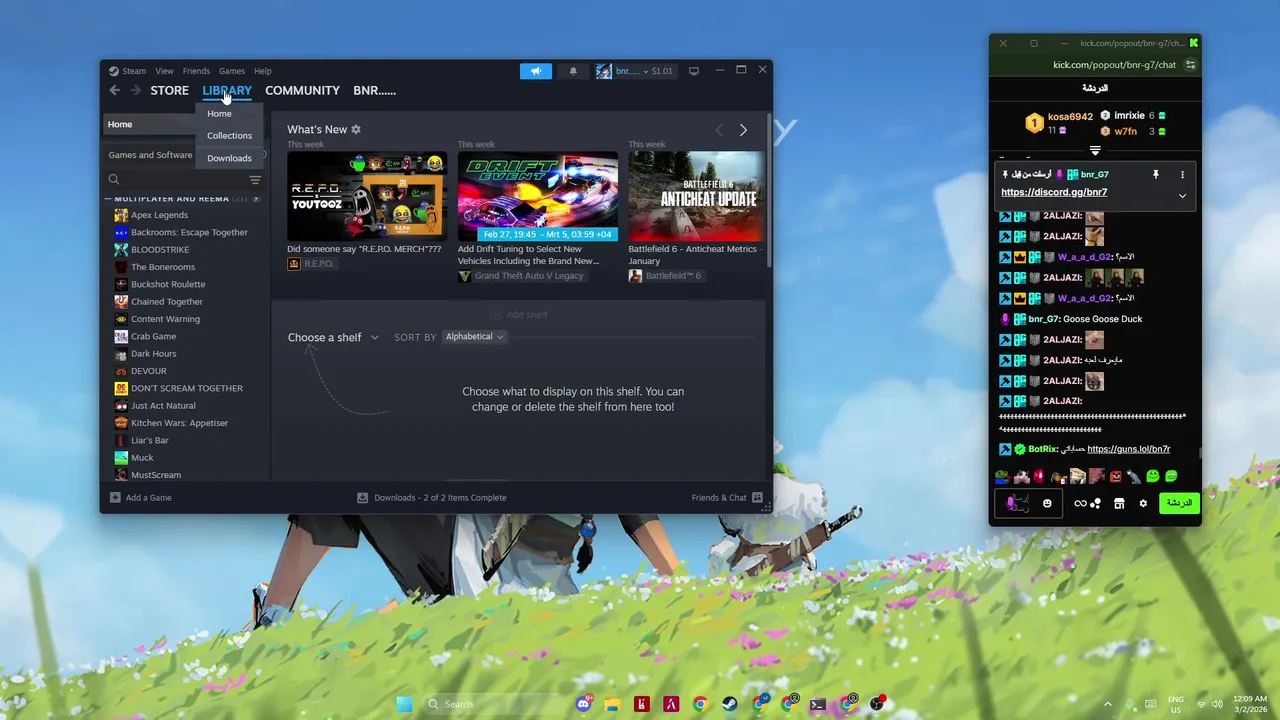Open the OBS icon in the taskbar
This screenshot has width=1280, height=720.
[877, 704]
